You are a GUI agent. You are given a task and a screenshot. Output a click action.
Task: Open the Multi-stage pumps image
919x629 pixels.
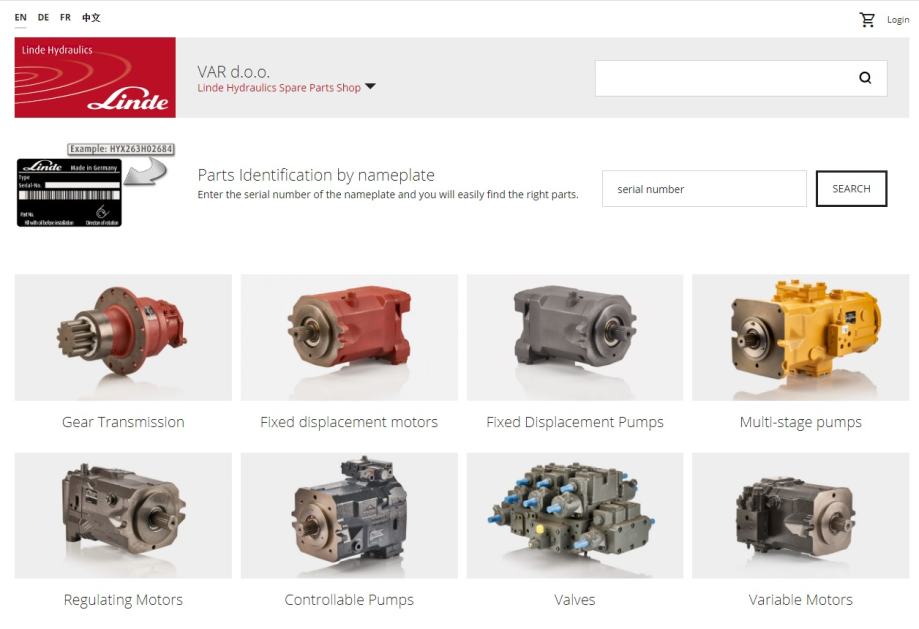tap(801, 338)
